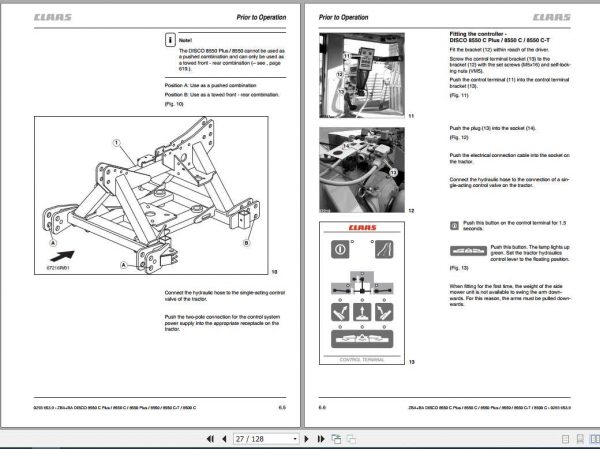The width and height of the screenshot is (600, 449).
Task: Click the CLAAS logo on left page
Action: 52,17
